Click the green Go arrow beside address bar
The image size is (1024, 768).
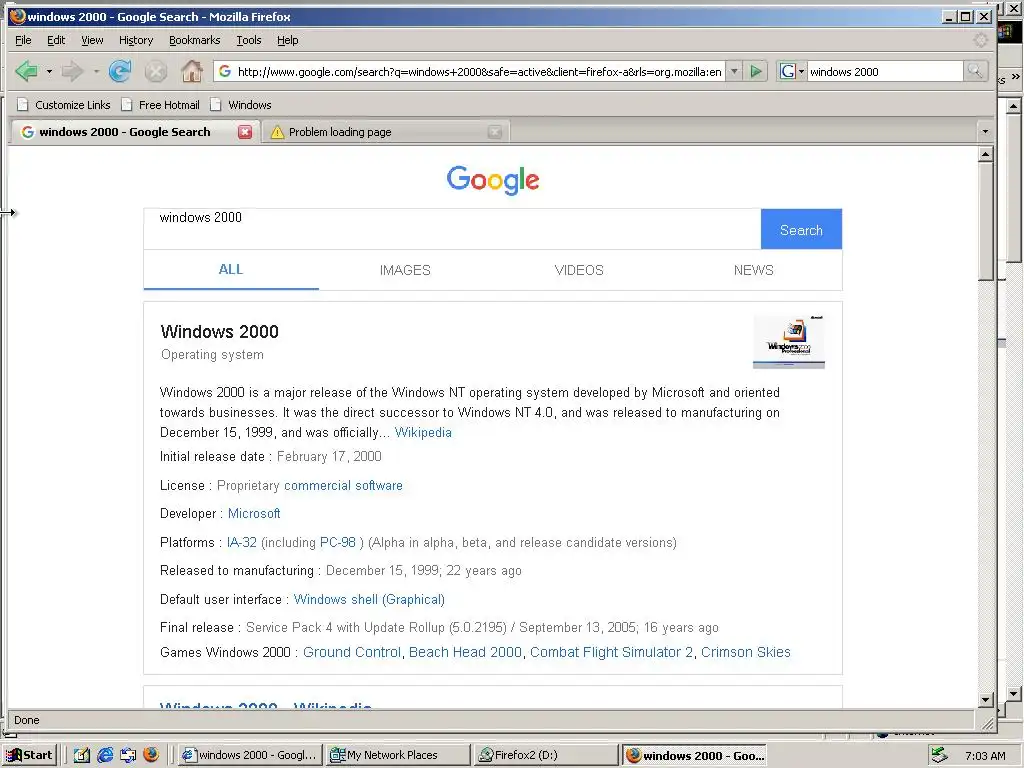pyautogui.click(x=756, y=71)
